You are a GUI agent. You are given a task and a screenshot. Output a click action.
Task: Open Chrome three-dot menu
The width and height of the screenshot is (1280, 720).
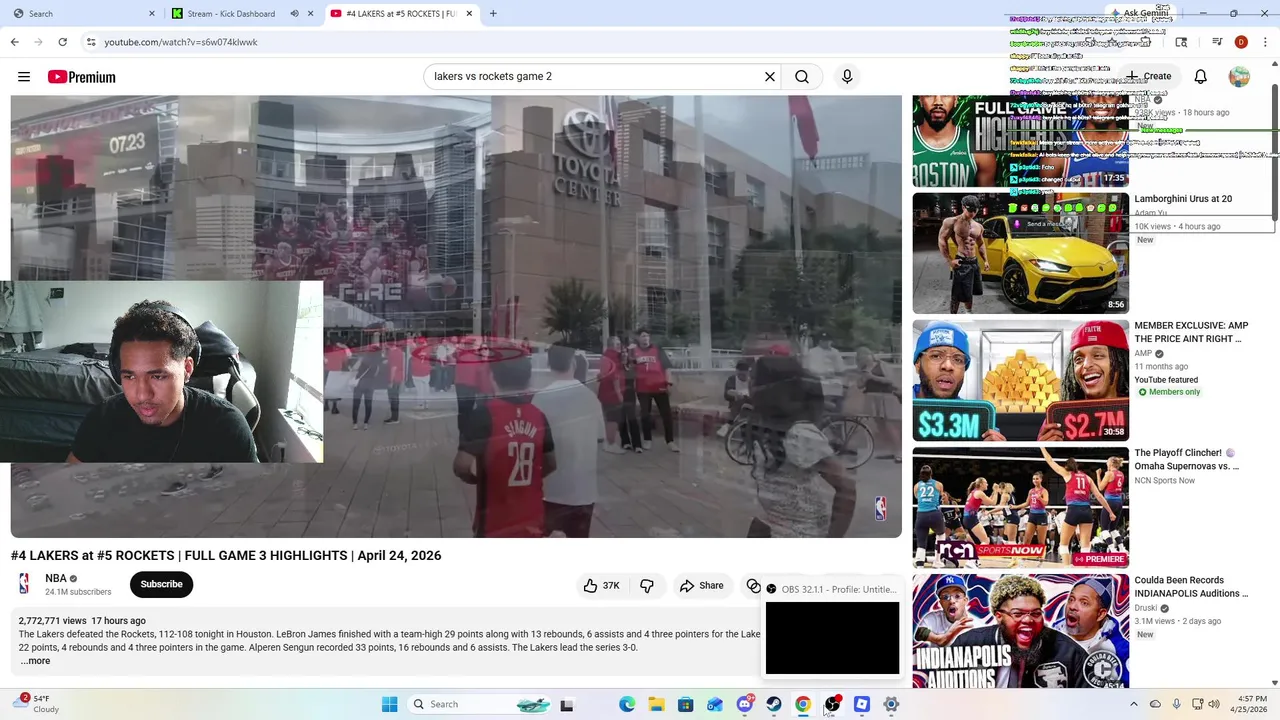pyautogui.click(x=1265, y=42)
